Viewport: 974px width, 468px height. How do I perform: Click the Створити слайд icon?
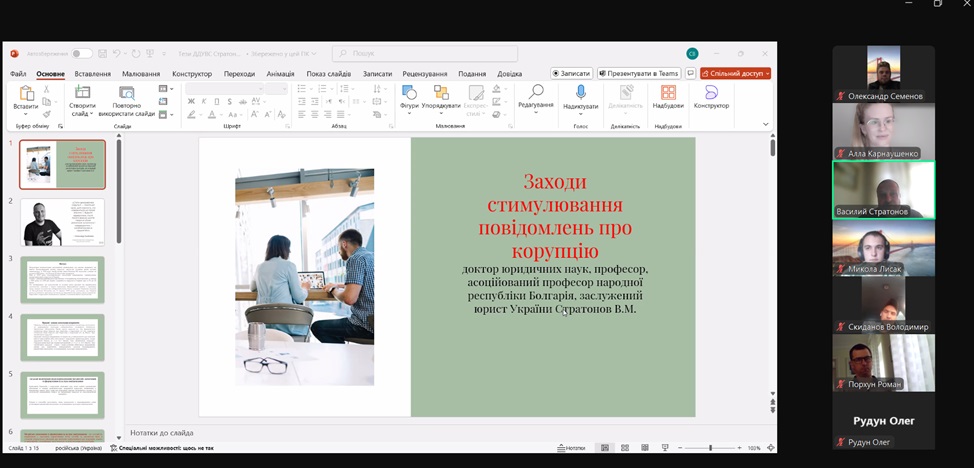click(82, 93)
